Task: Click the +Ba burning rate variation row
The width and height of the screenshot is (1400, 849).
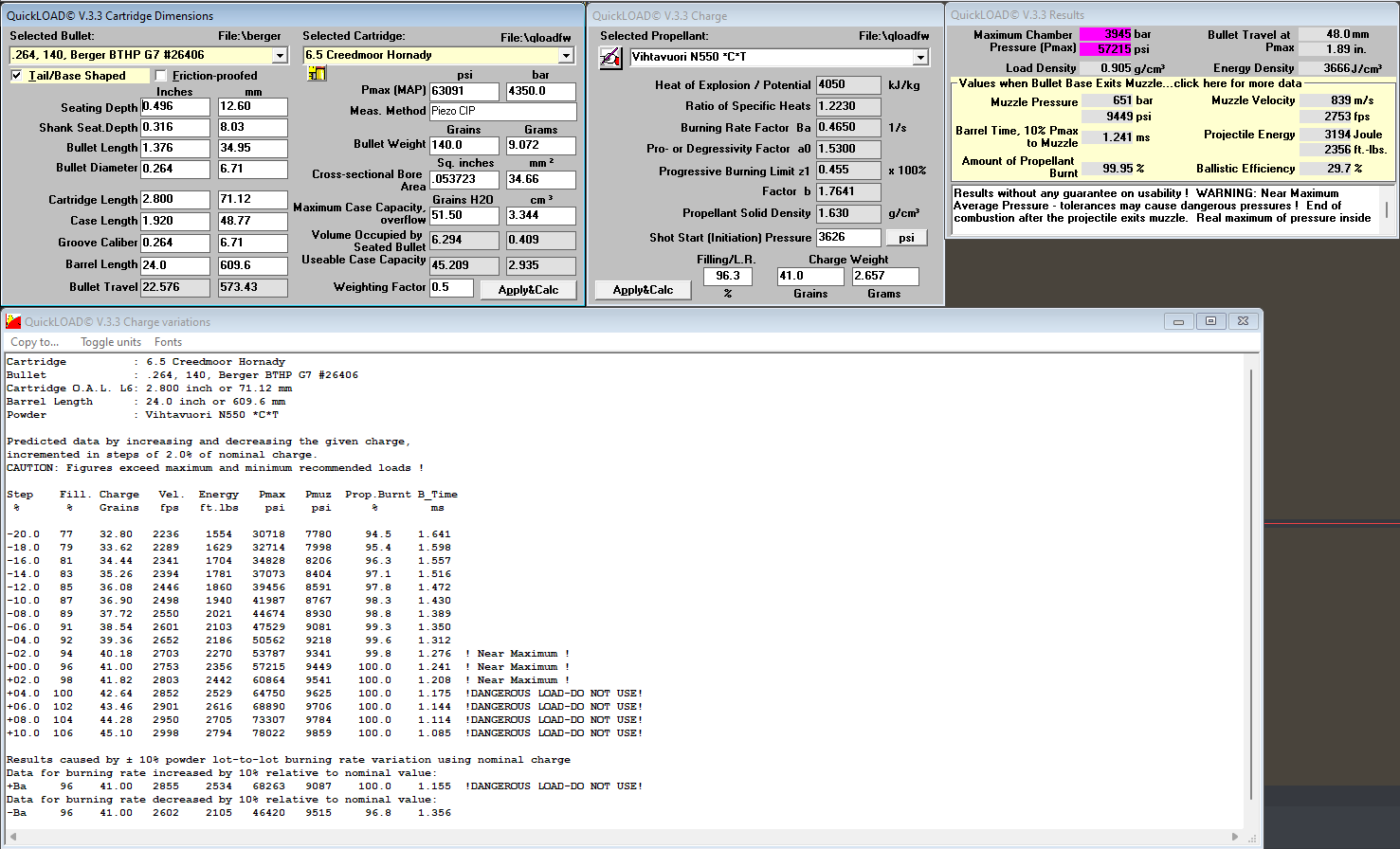Action: coord(325,786)
